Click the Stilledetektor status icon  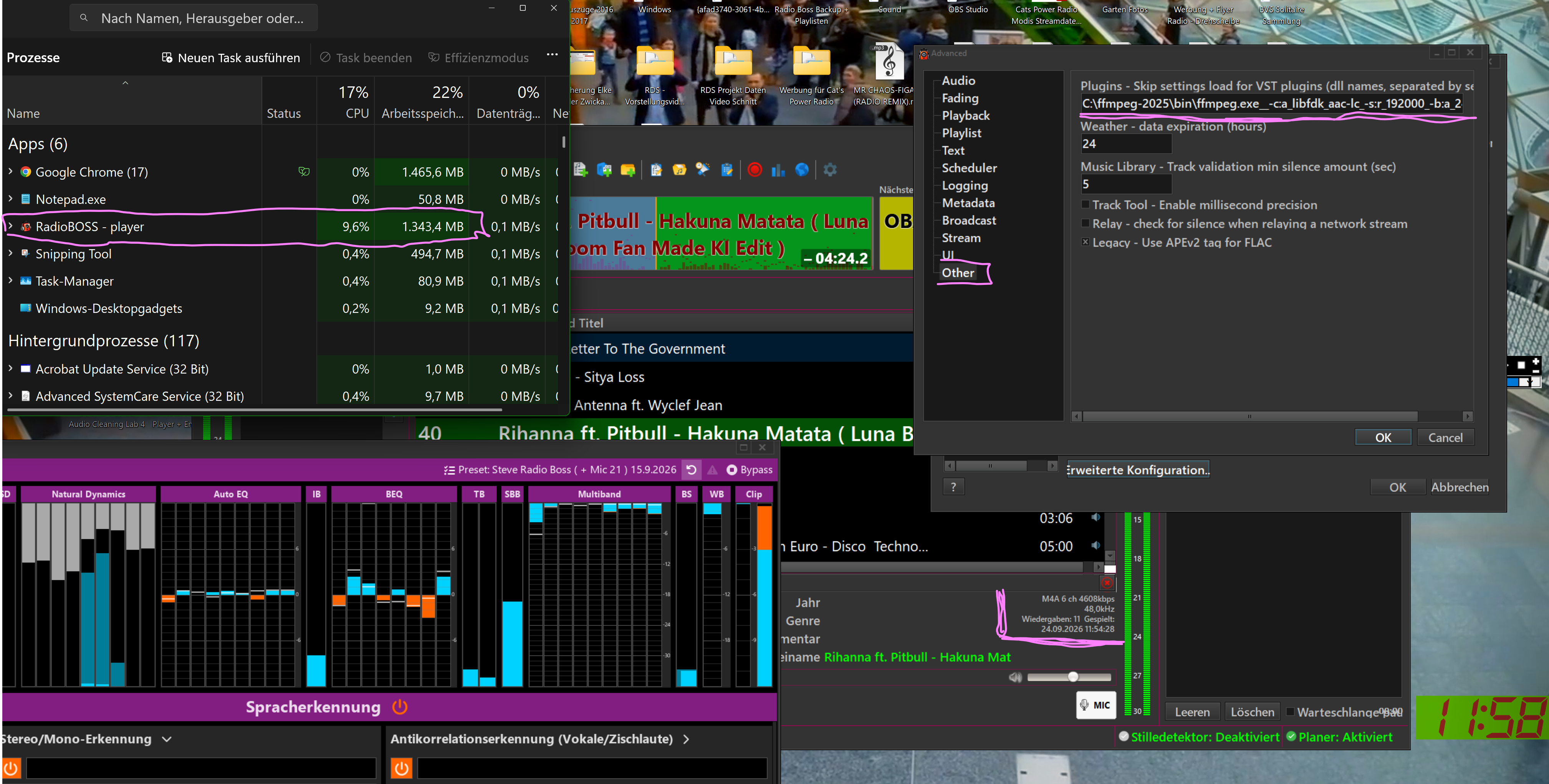(1123, 736)
